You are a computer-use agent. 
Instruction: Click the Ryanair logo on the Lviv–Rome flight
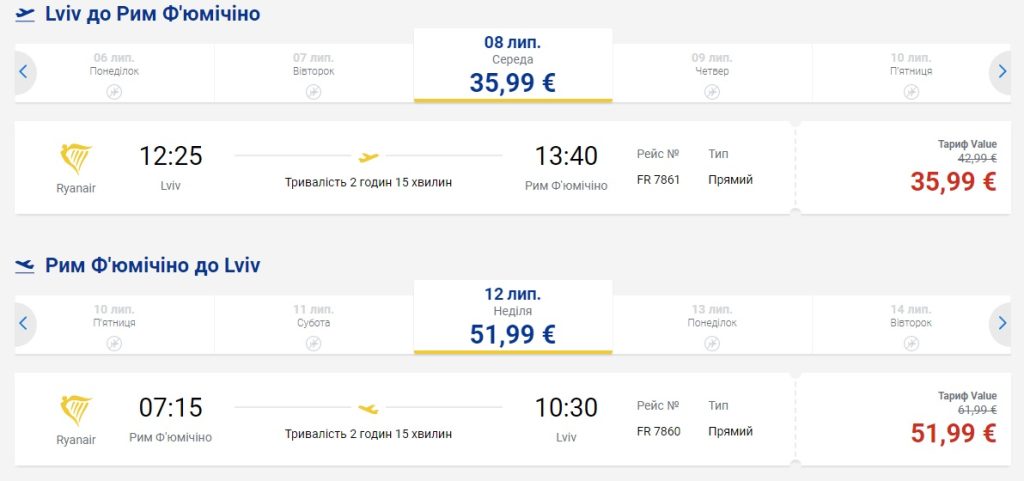tap(76, 159)
